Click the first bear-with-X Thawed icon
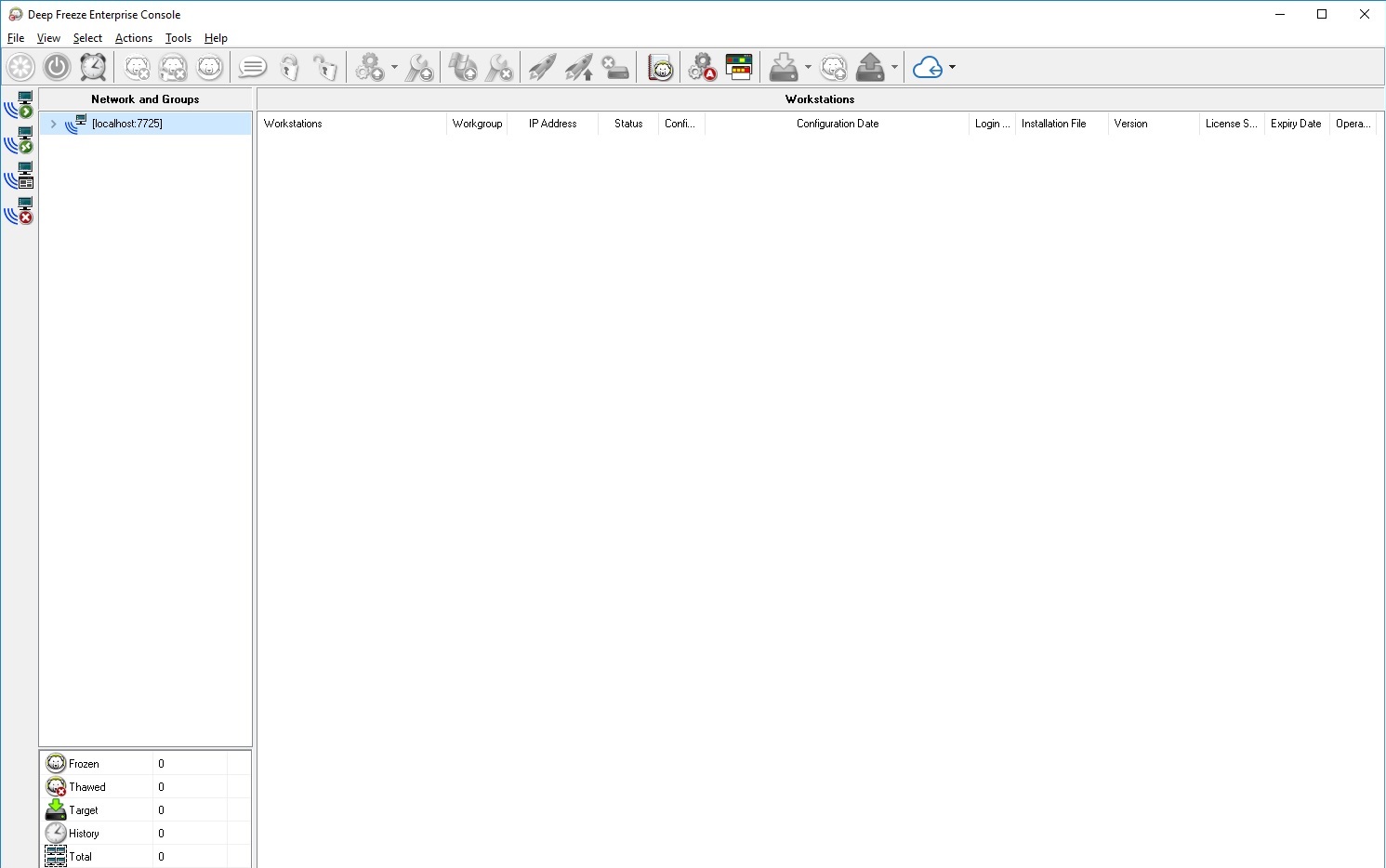 [138, 67]
